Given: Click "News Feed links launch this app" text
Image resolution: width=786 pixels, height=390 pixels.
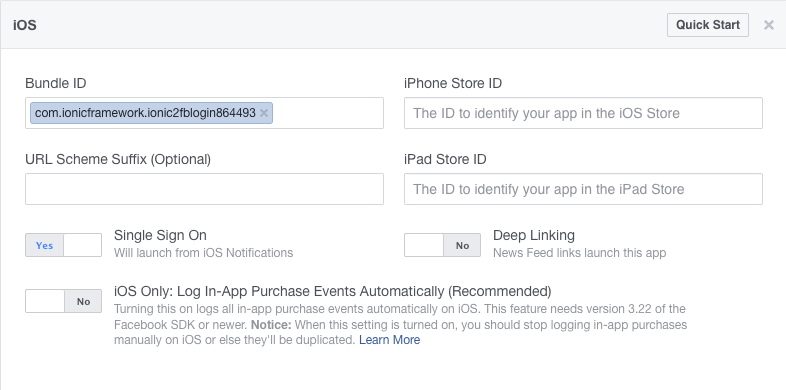Looking at the screenshot, I should (579, 253).
